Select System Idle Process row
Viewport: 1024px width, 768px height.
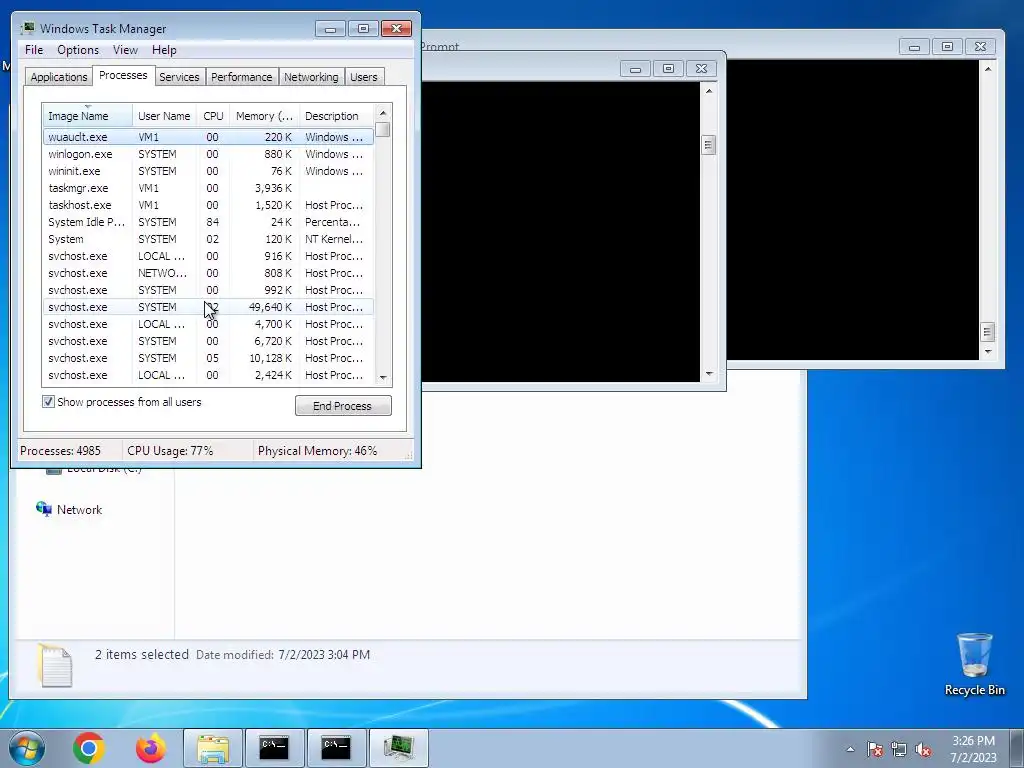pos(208,222)
